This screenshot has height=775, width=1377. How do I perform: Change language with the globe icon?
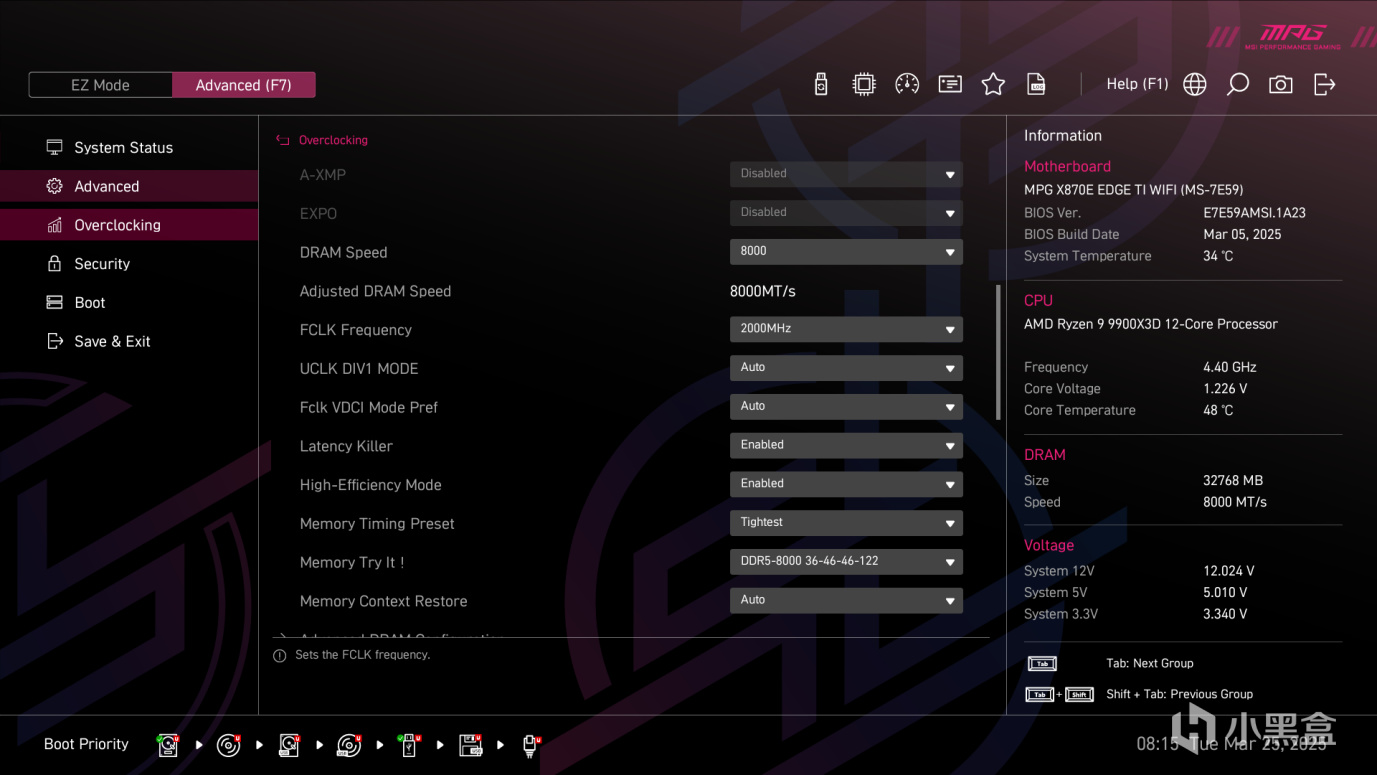(x=1195, y=85)
